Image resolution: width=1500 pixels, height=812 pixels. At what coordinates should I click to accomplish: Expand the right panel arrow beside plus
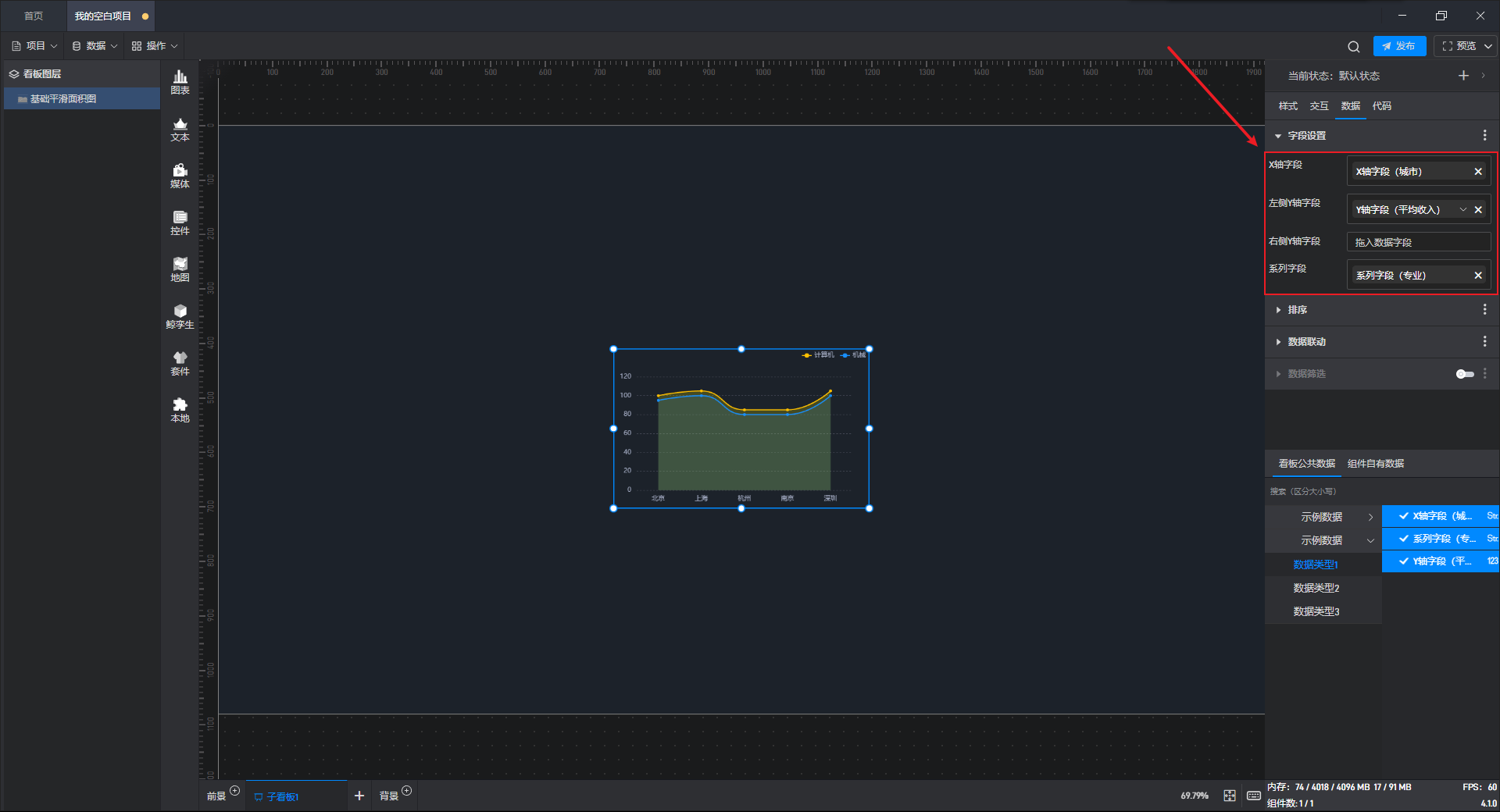coord(1483,76)
